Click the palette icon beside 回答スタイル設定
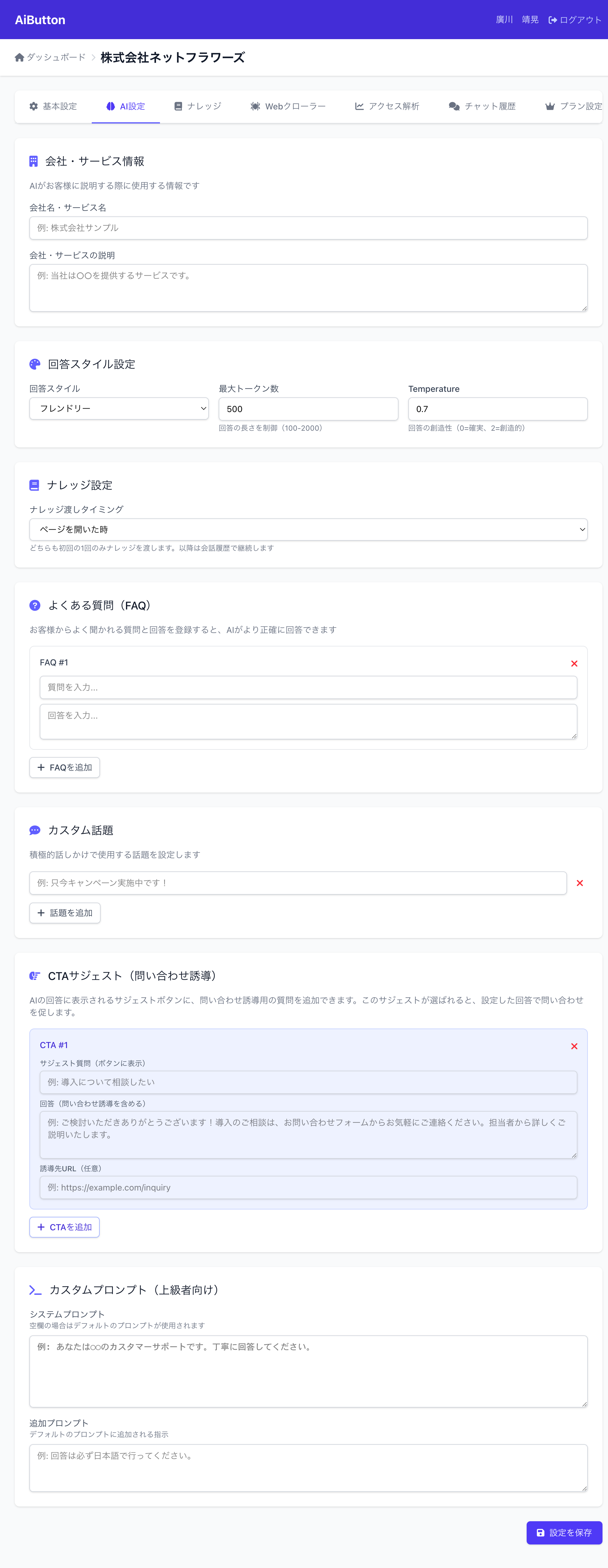This screenshot has width=608, height=1568. click(35, 363)
